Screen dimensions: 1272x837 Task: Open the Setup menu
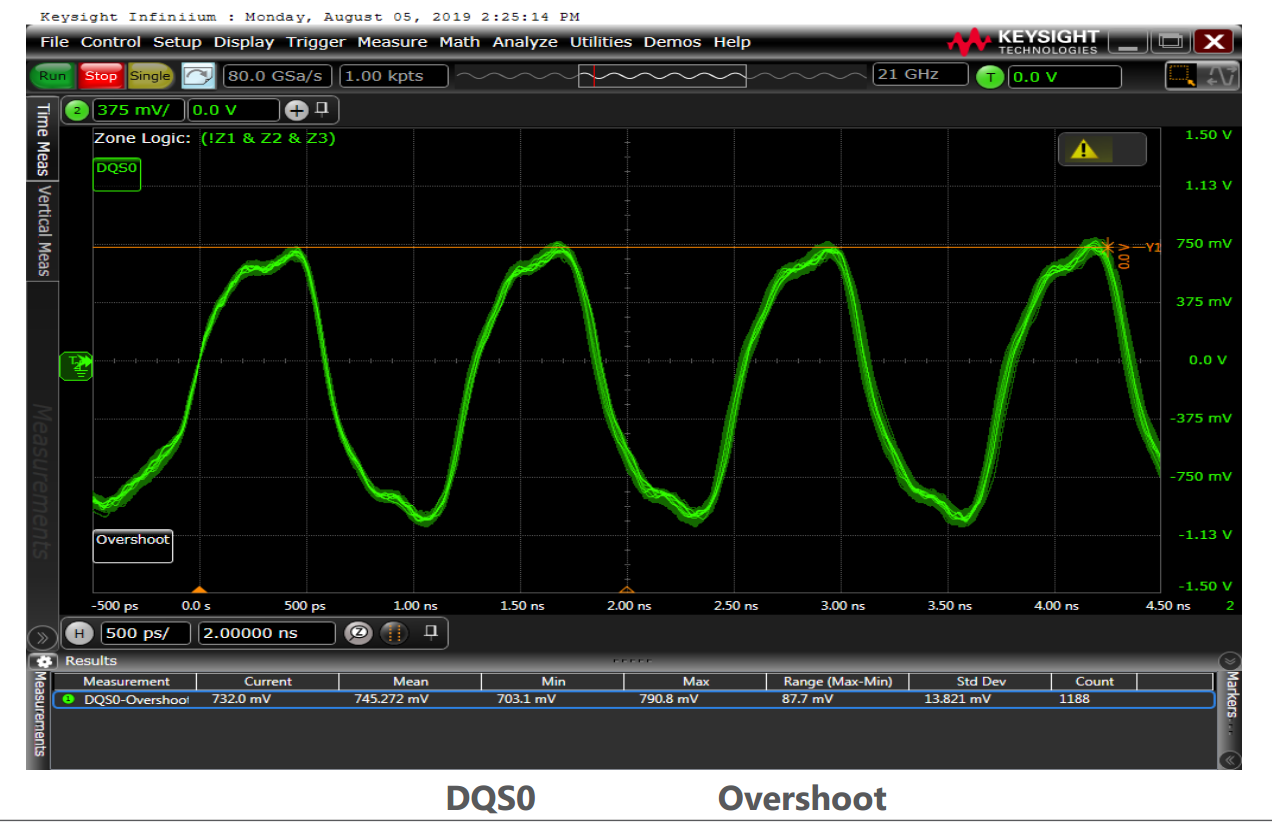coord(177,42)
